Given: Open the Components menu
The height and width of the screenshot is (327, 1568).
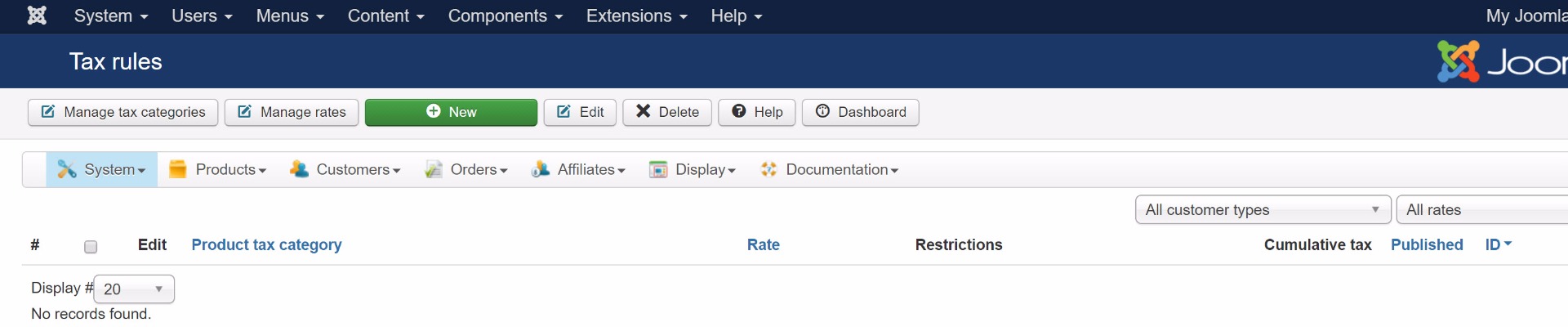Looking at the screenshot, I should point(505,16).
